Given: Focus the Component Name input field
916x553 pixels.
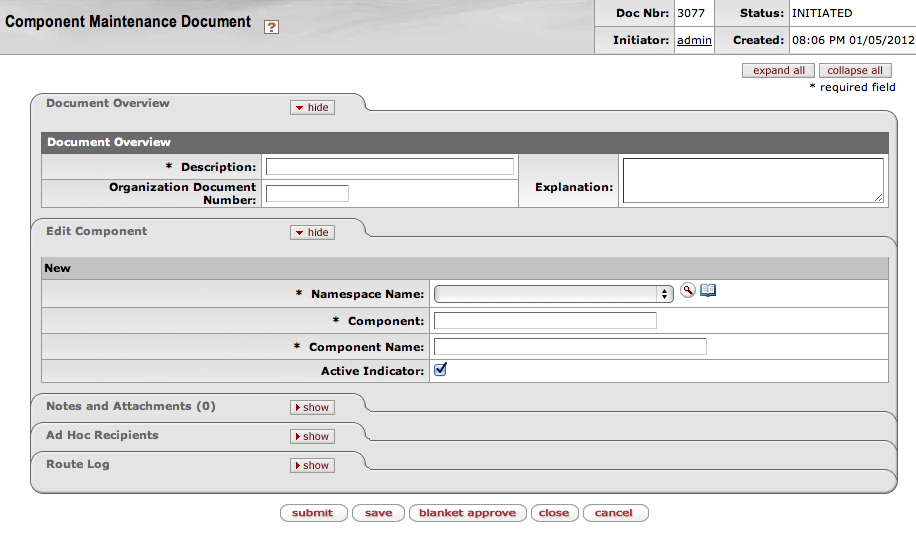Looking at the screenshot, I should (570, 346).
